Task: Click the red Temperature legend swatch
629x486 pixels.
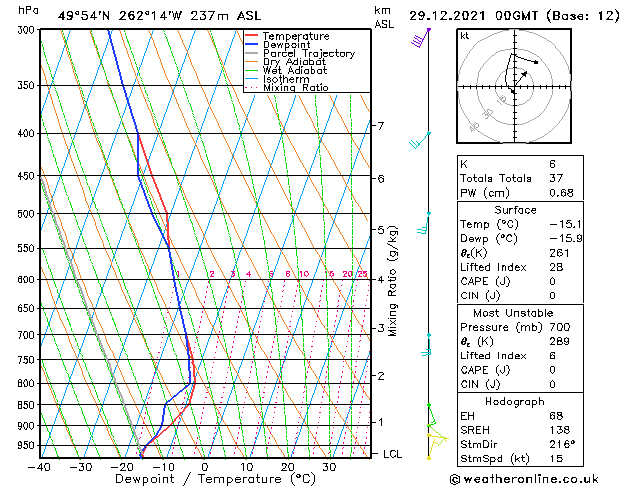Action: point(251,36)
